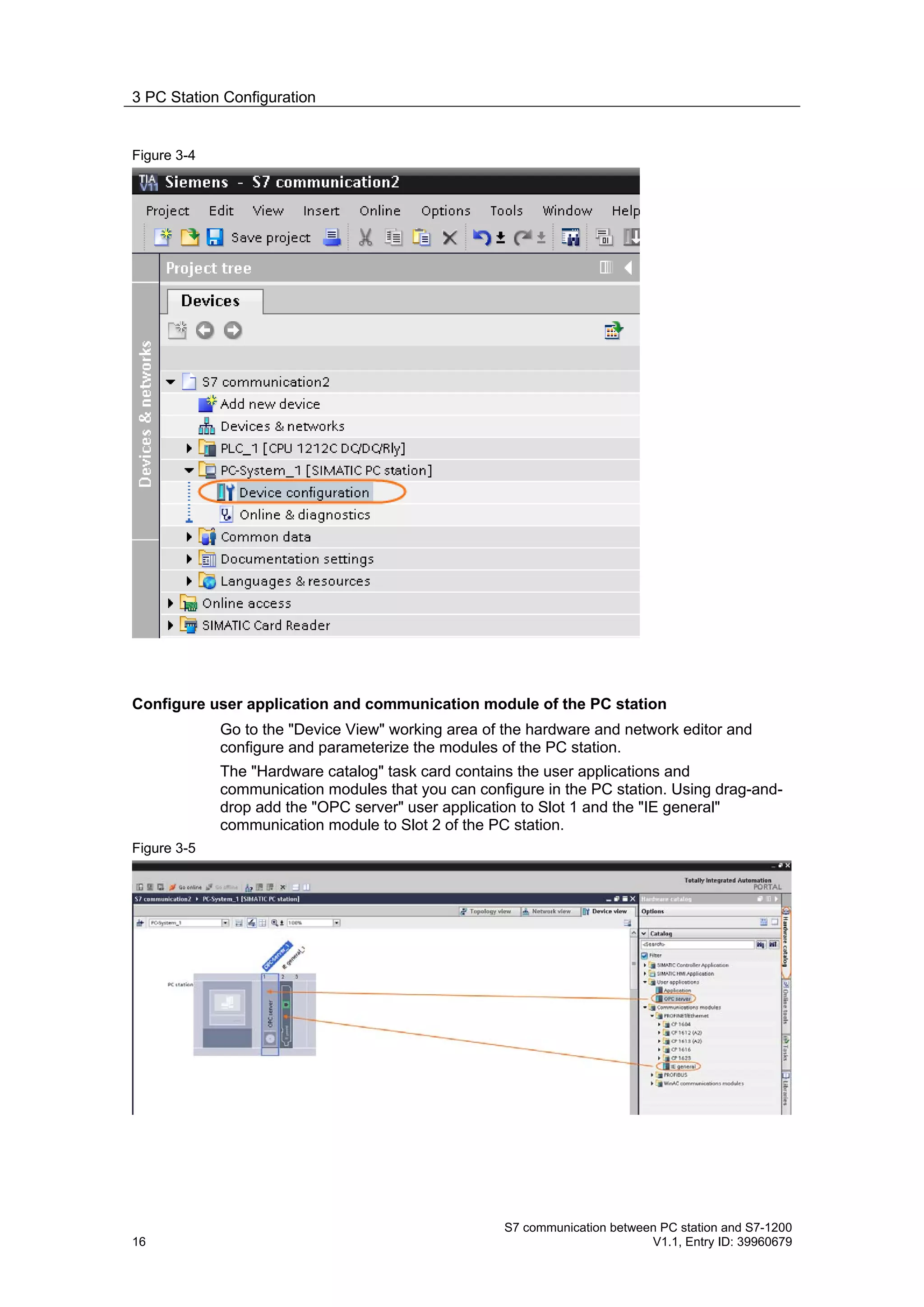Click the first search-down button beside Search
The height and width of the screenshot is (1307, 924).
coord(761,944)
